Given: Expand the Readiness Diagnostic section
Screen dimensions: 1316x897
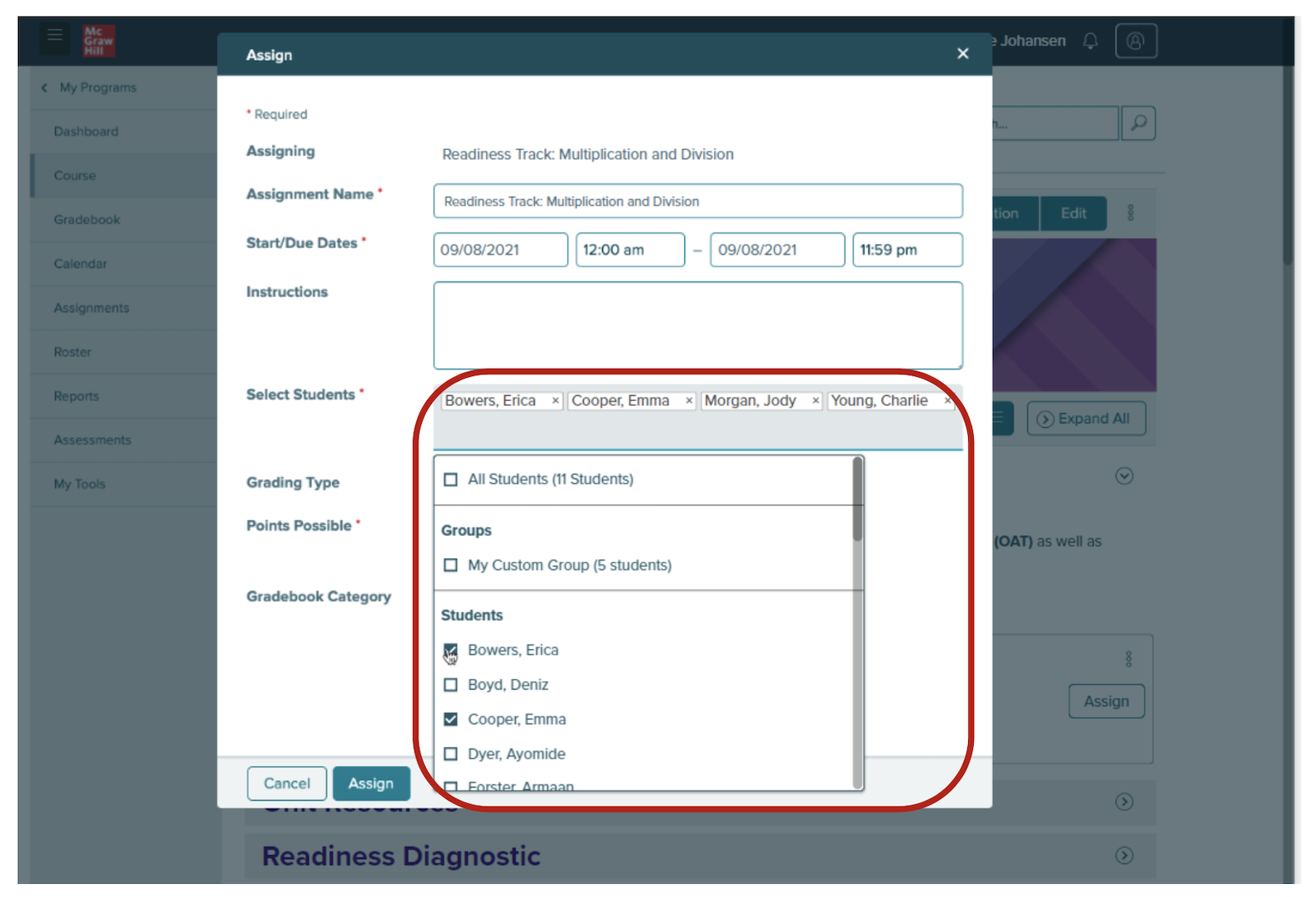Looking at the screenshot, I should click(1124, 856).
